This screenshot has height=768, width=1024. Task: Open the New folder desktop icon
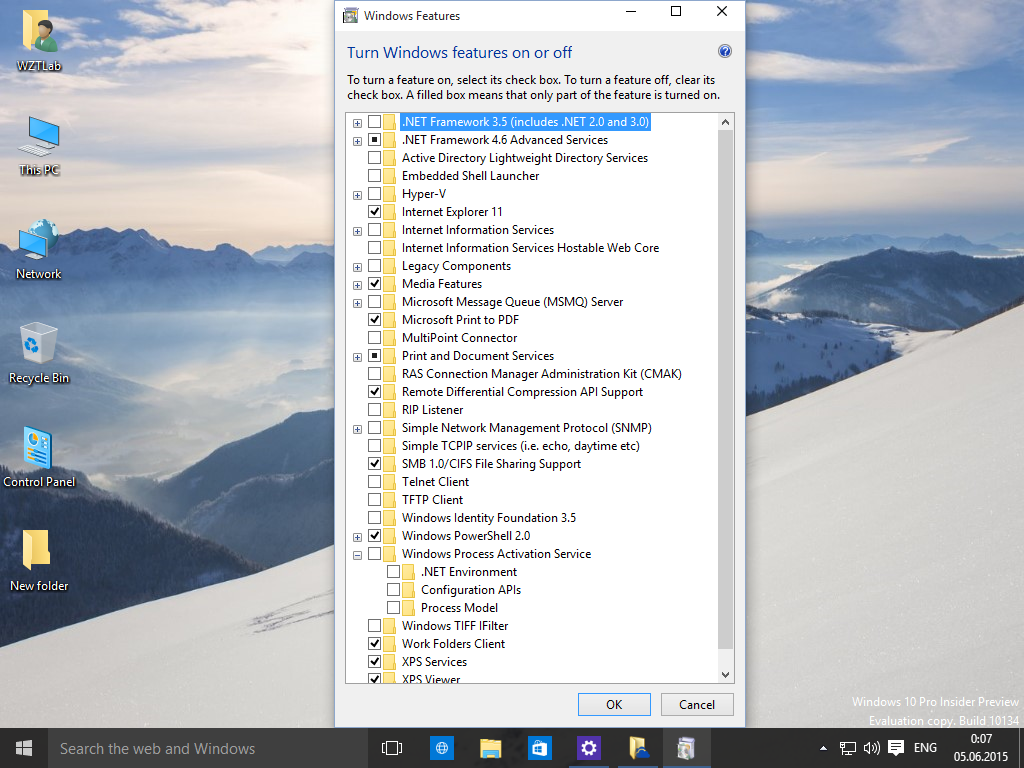click(39, 560)
